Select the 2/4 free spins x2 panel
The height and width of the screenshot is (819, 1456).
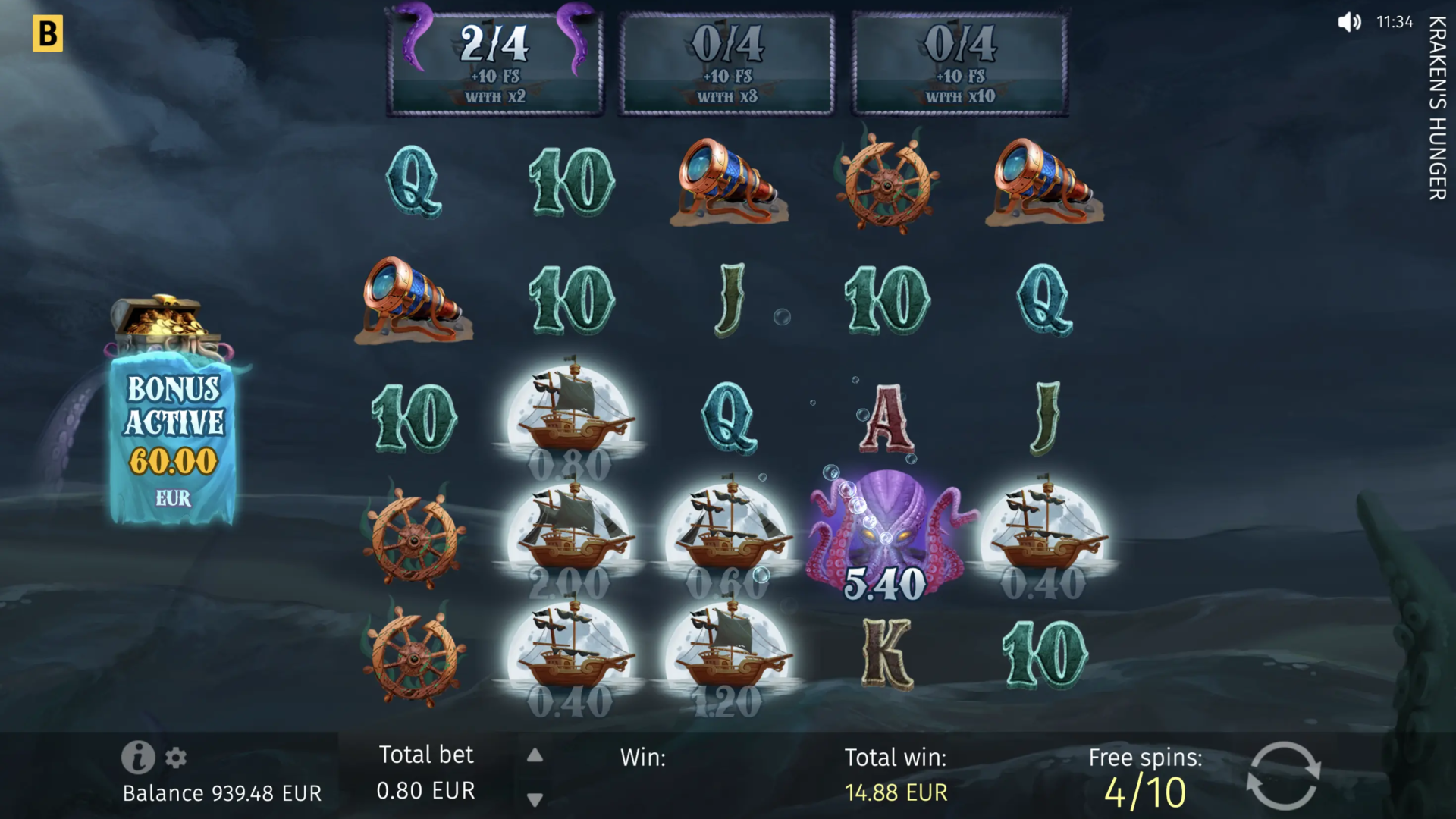(x=494, y=63)
